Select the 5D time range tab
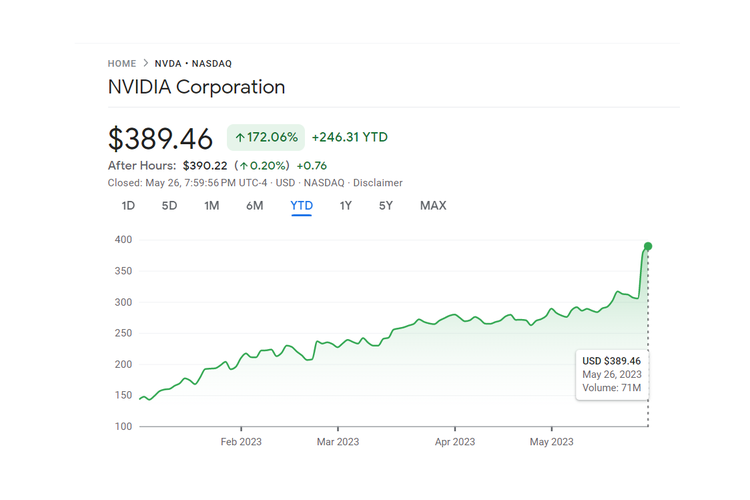Screen dimensions: 750x500 pyautogui.click(x=169, y=206)
